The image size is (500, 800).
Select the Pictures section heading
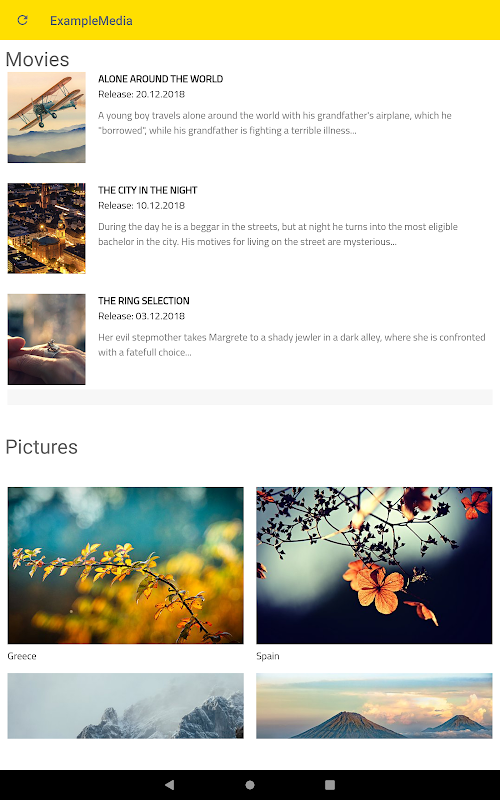coord(41,447)
